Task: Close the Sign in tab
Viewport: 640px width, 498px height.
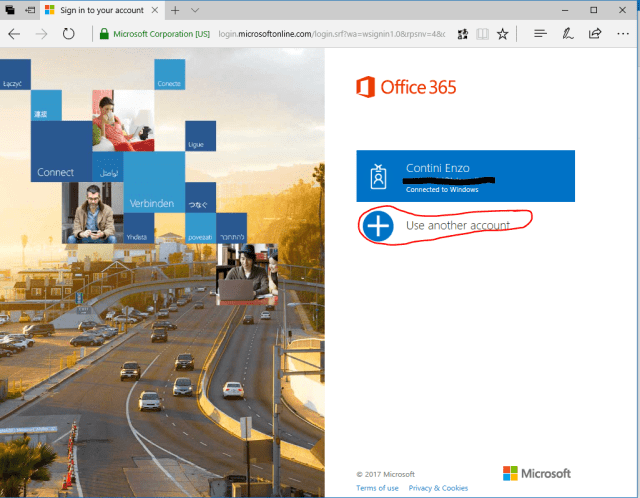Action: click(x=155, y=10)
